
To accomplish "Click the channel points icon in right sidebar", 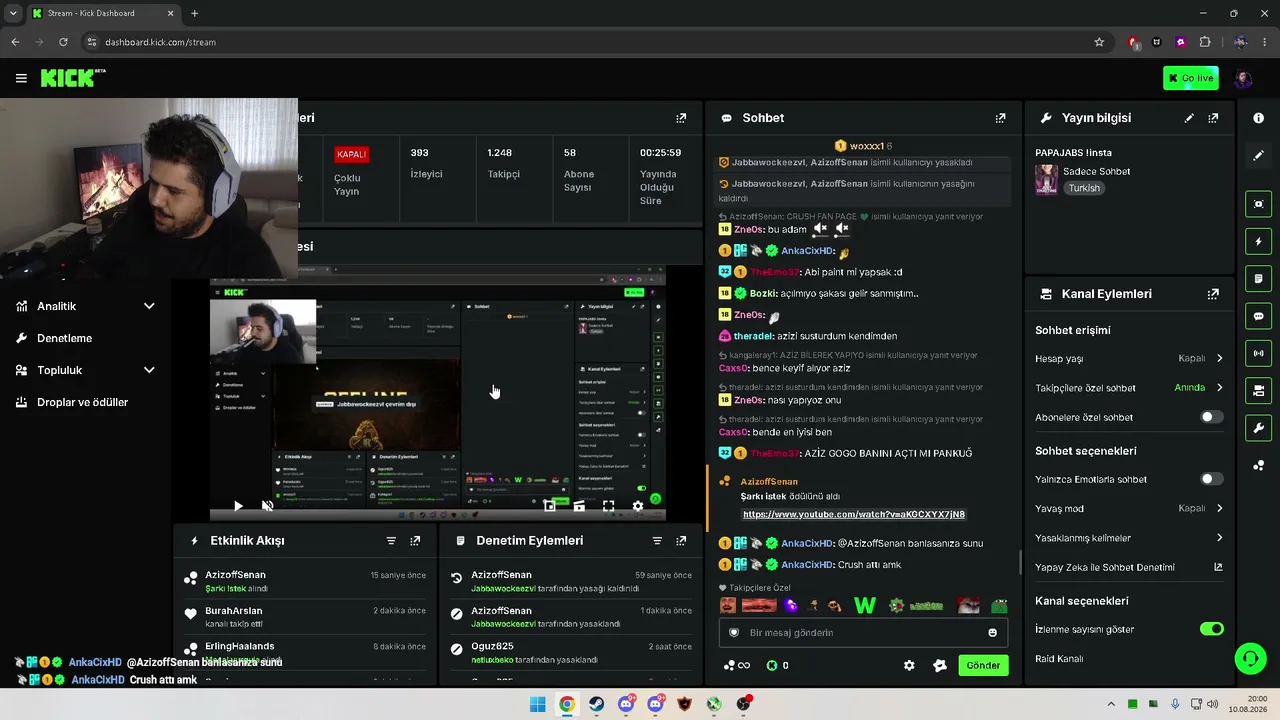I will coord(1258,466).
